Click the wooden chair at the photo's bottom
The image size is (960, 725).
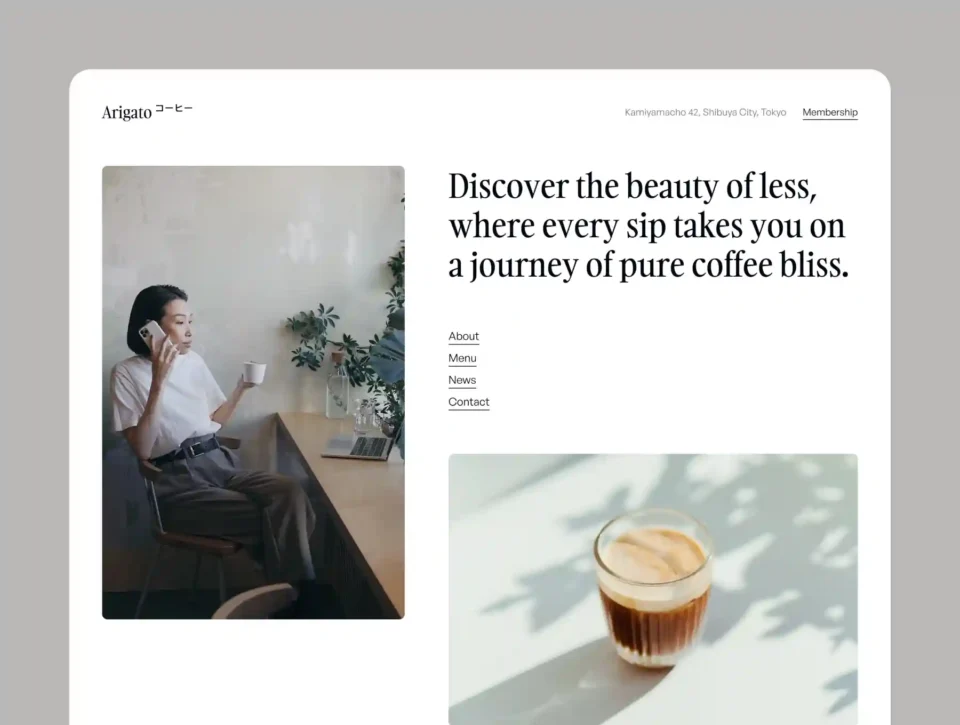pos(250,600)
